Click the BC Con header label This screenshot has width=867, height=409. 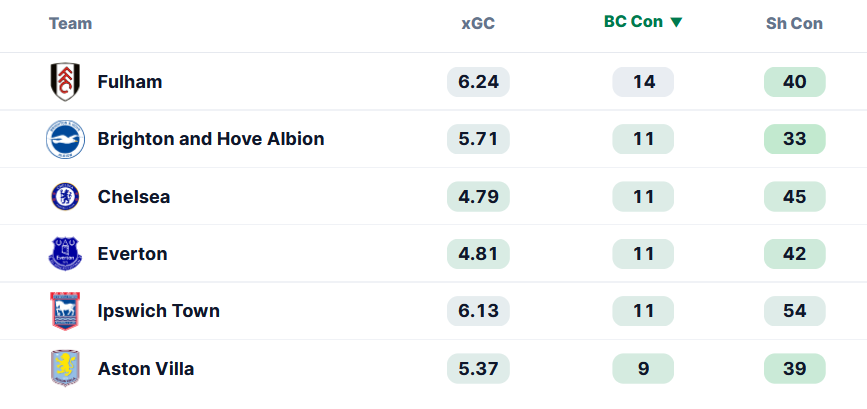634,22
